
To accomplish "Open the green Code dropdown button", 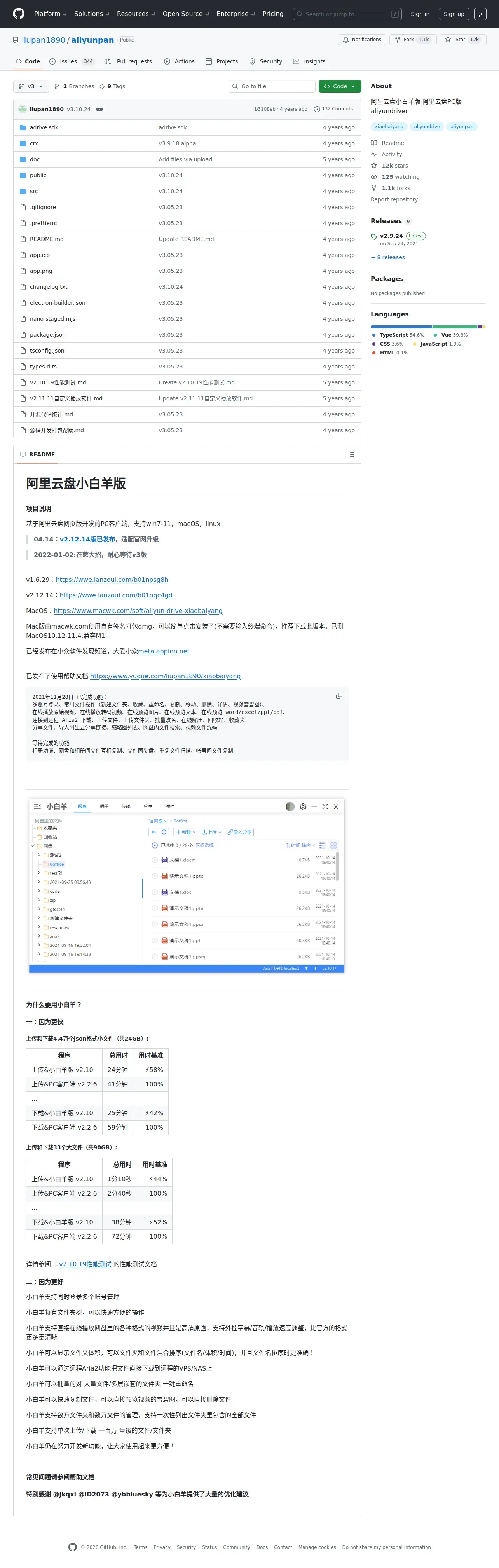I will [x=340, y=86].
